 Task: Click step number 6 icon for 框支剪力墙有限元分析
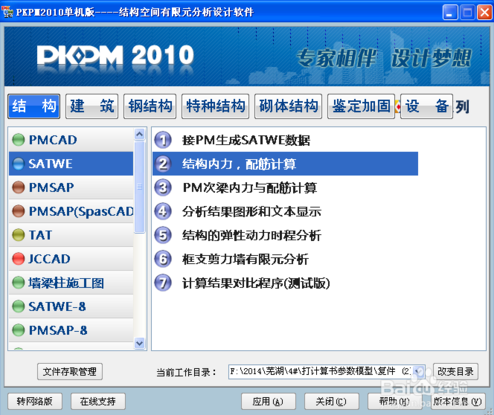[163, 259]
